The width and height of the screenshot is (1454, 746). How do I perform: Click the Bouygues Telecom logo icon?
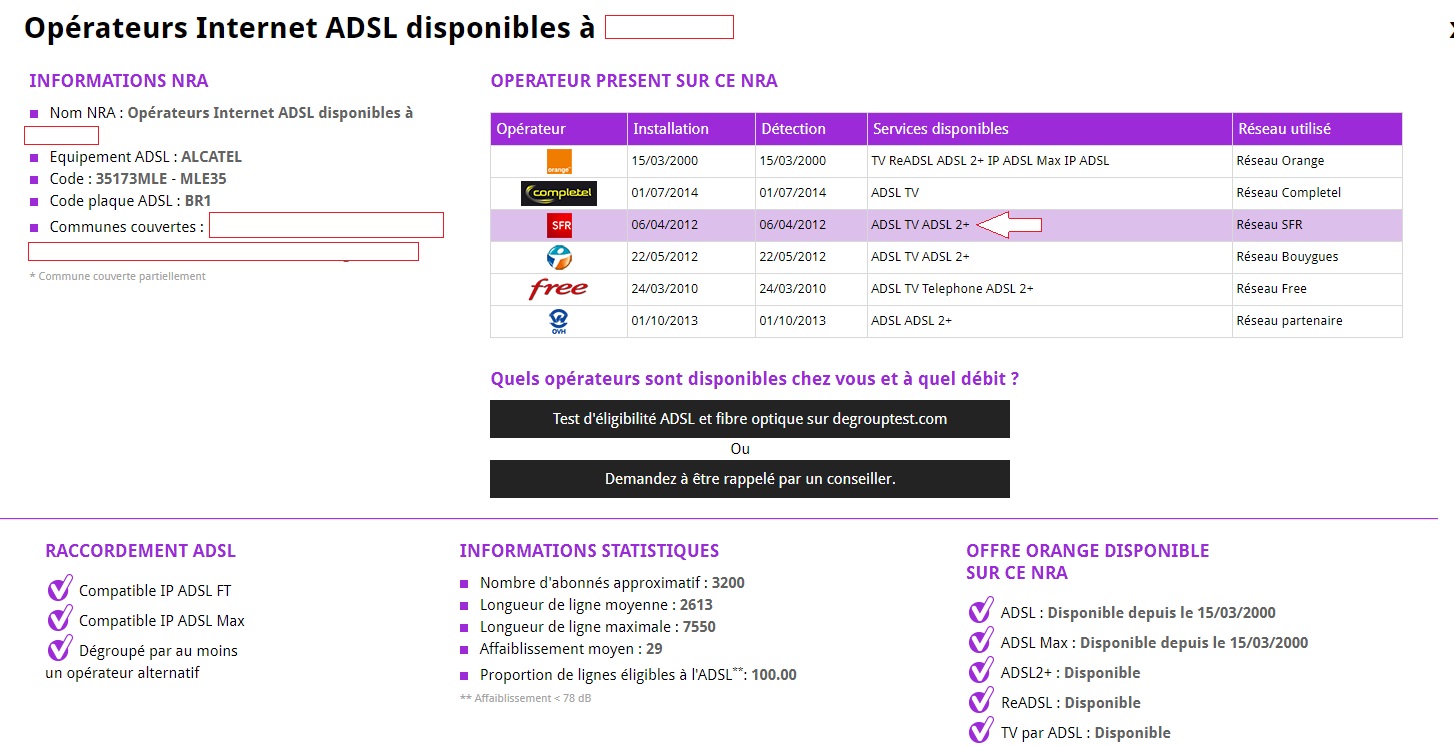[558, 256]
